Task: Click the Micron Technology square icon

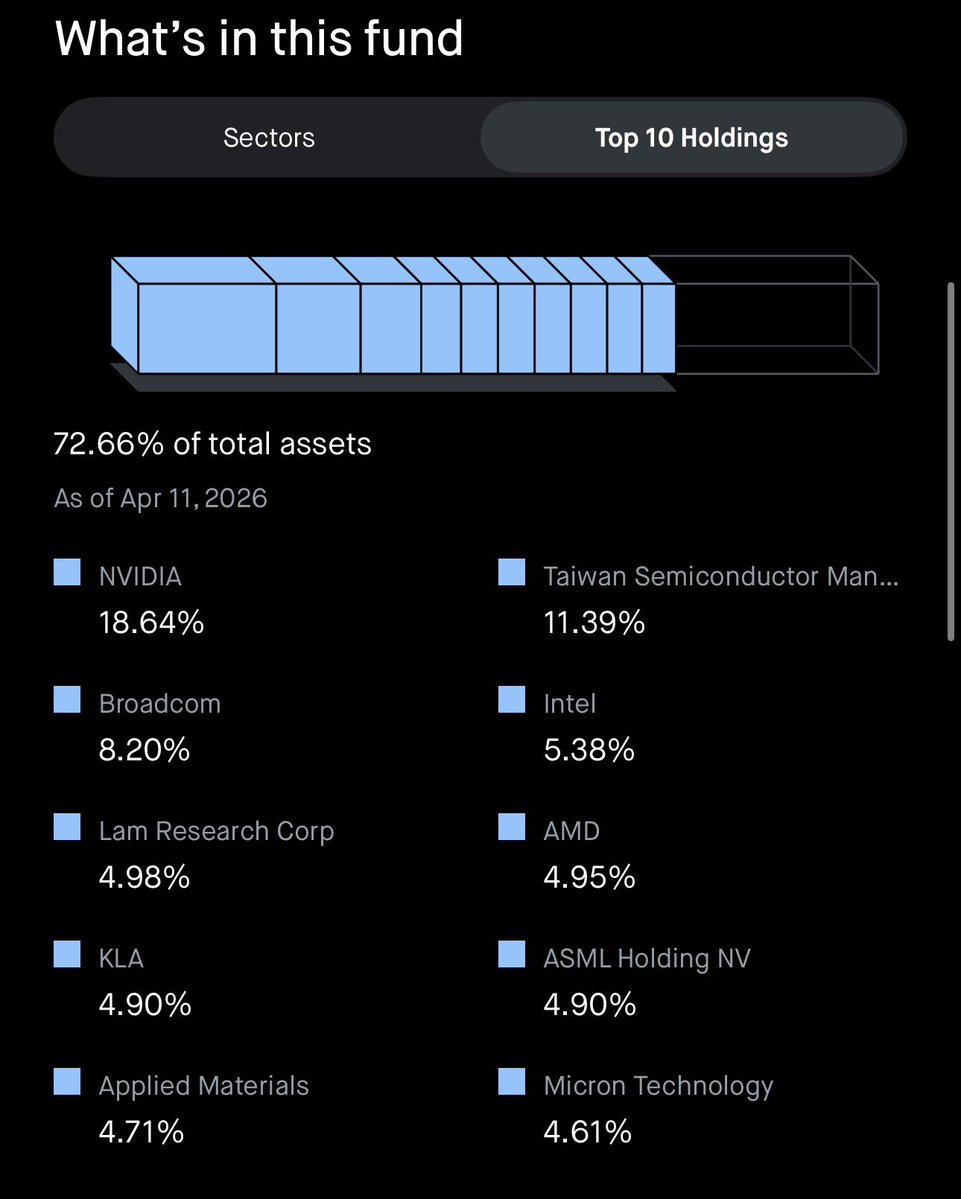Action: [x=511, y=1082]
